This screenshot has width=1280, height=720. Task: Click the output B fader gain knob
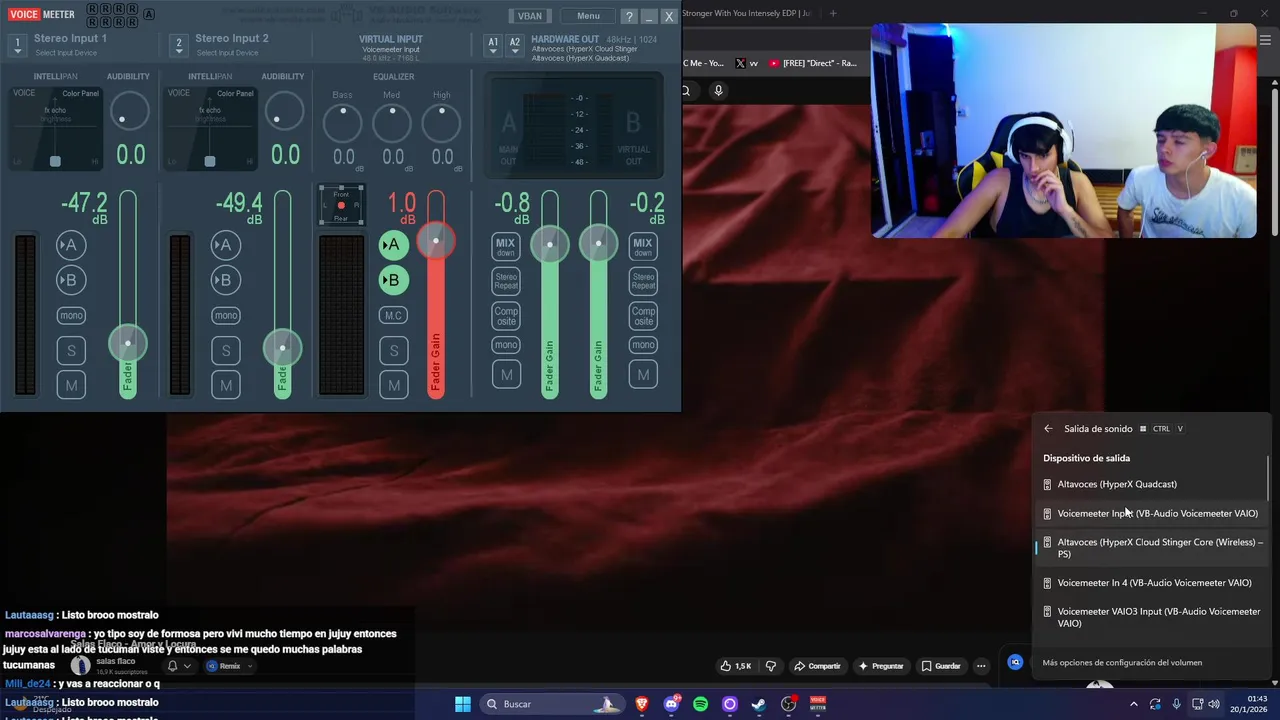click(598, 243)
